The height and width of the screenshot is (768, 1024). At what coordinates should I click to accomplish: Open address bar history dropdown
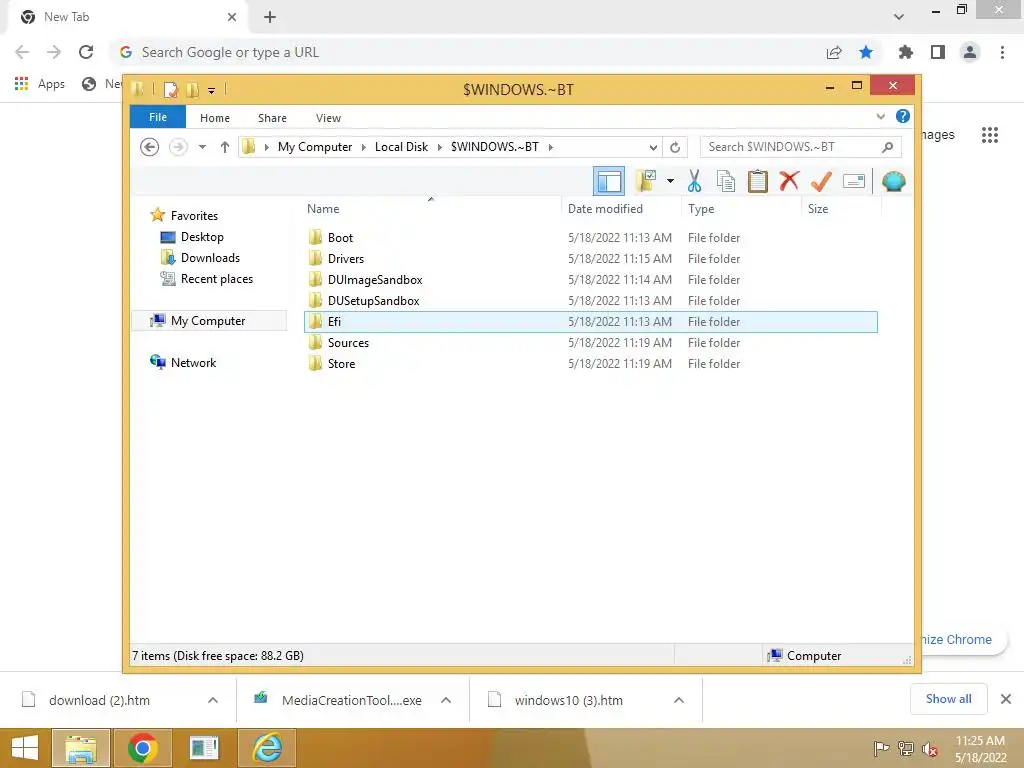(x=652, y=147)
